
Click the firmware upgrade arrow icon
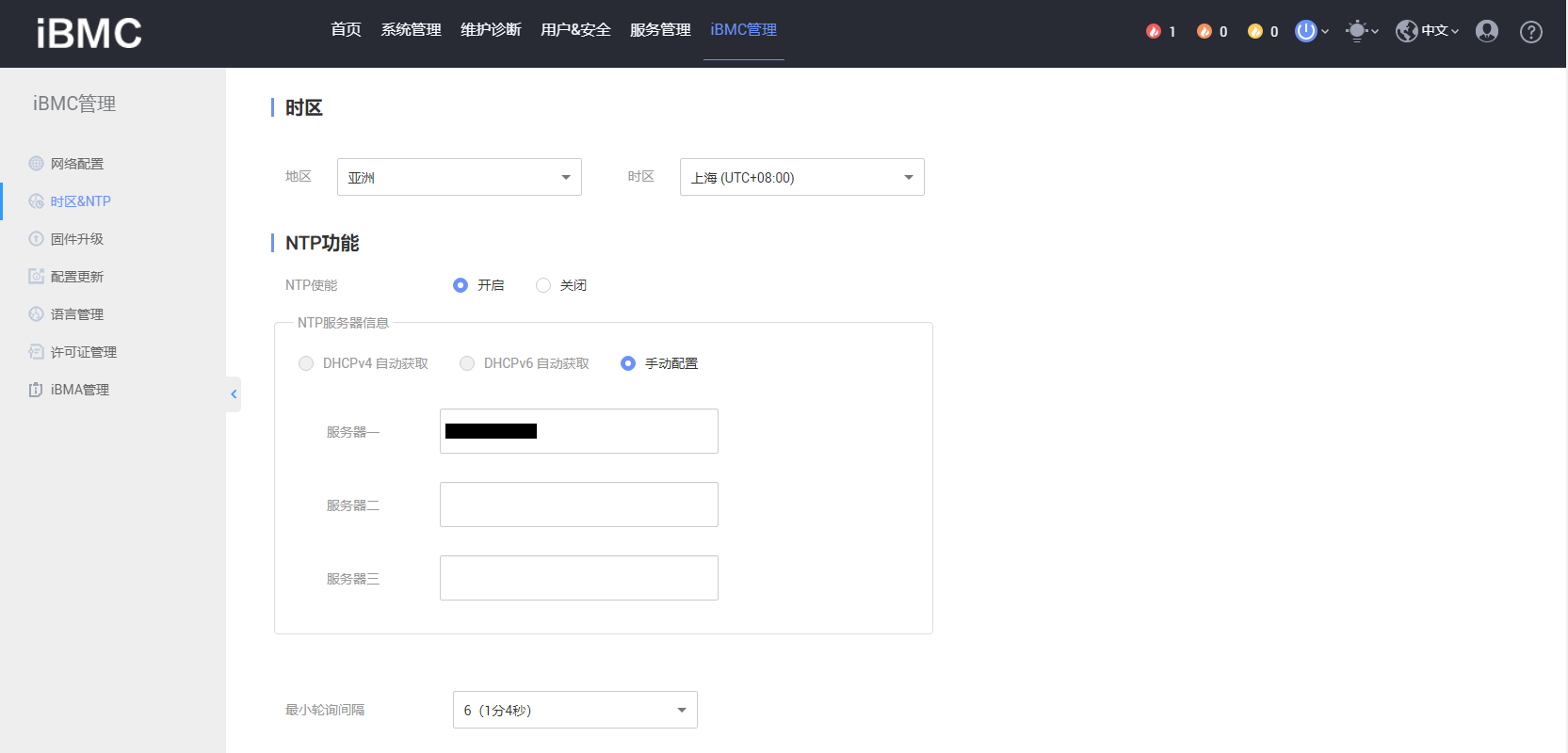(x=36, y=239)
